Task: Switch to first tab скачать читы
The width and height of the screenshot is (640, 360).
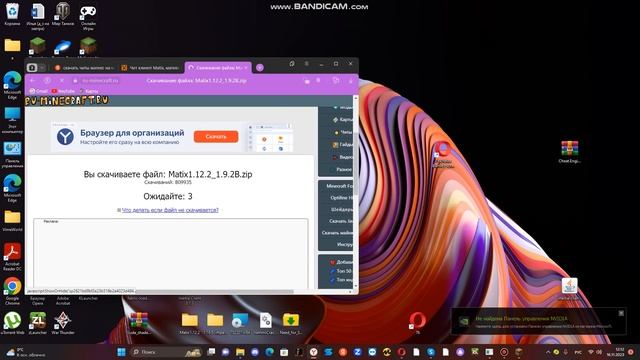Action: 84,68
